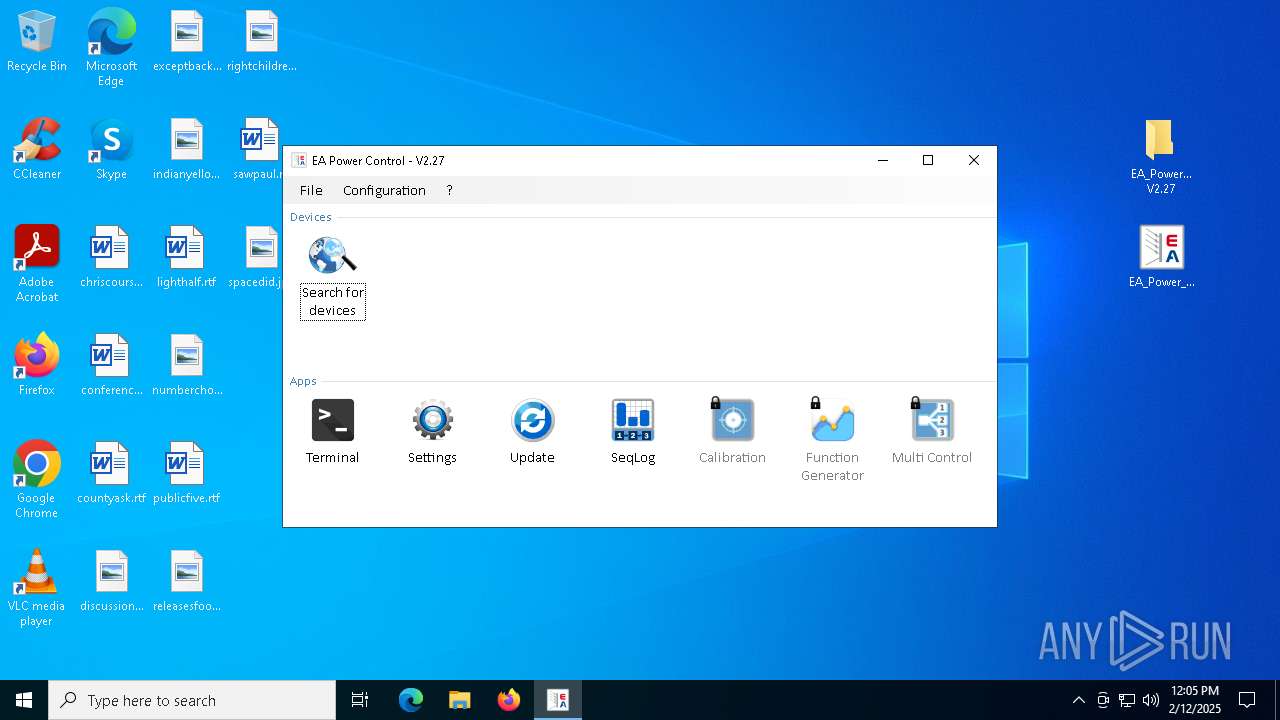1280x720 pixels.
Task: Maximize the EA Power Control window
Action: click(x=928, y=160)
